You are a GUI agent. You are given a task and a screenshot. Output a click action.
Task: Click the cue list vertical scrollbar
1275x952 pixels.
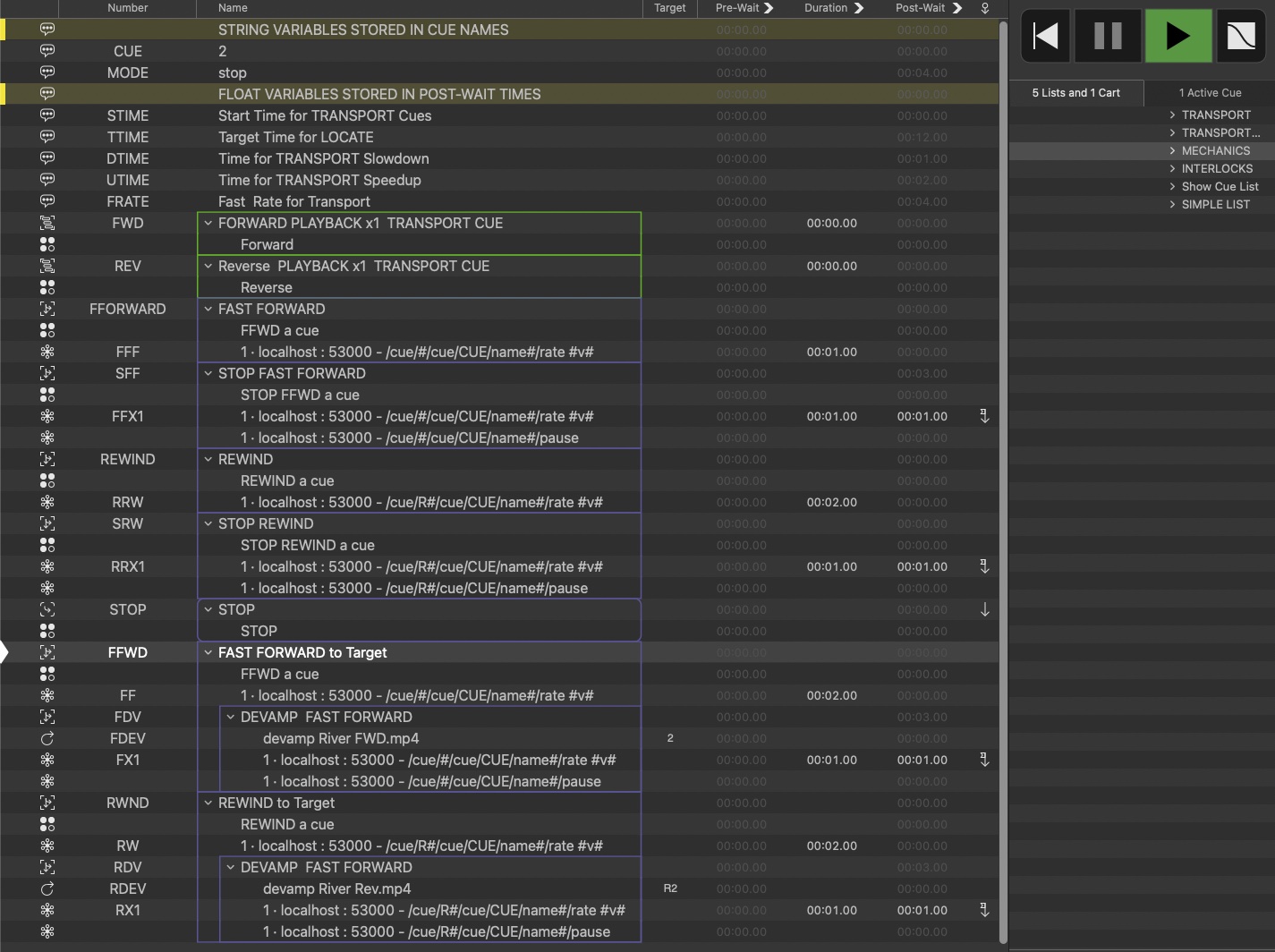1003,447
